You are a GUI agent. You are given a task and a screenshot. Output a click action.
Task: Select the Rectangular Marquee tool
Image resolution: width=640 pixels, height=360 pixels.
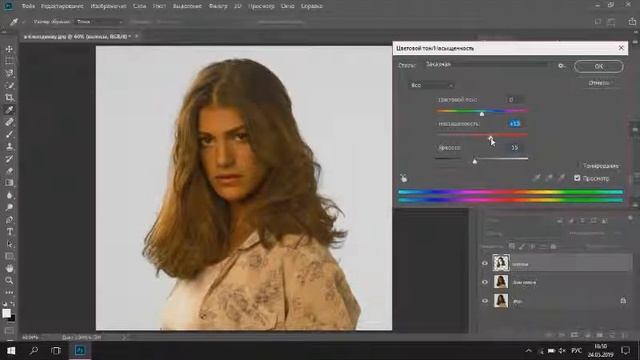point(9,61)
